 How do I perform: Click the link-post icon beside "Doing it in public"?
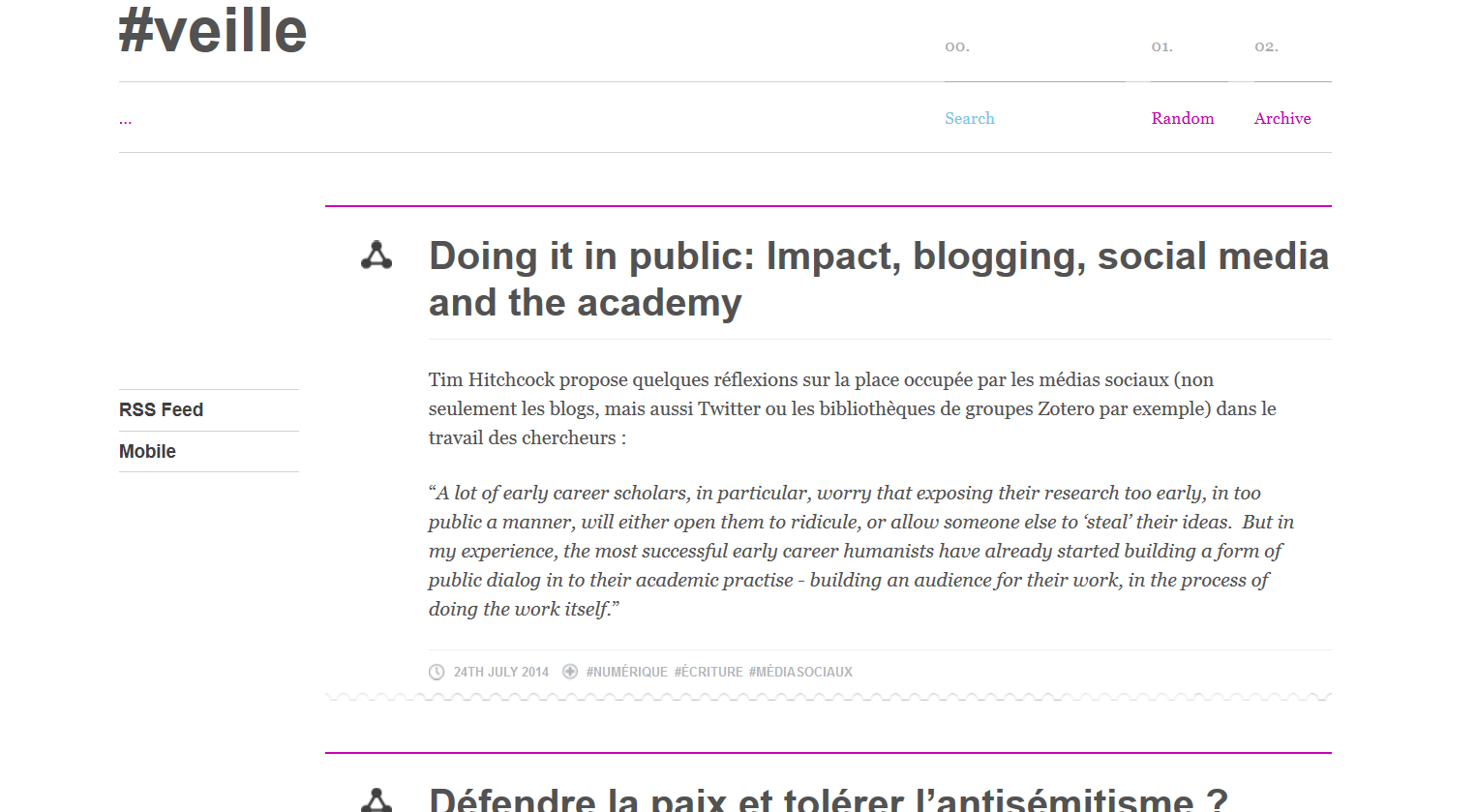pyautogui.click(x=377, y=256)
